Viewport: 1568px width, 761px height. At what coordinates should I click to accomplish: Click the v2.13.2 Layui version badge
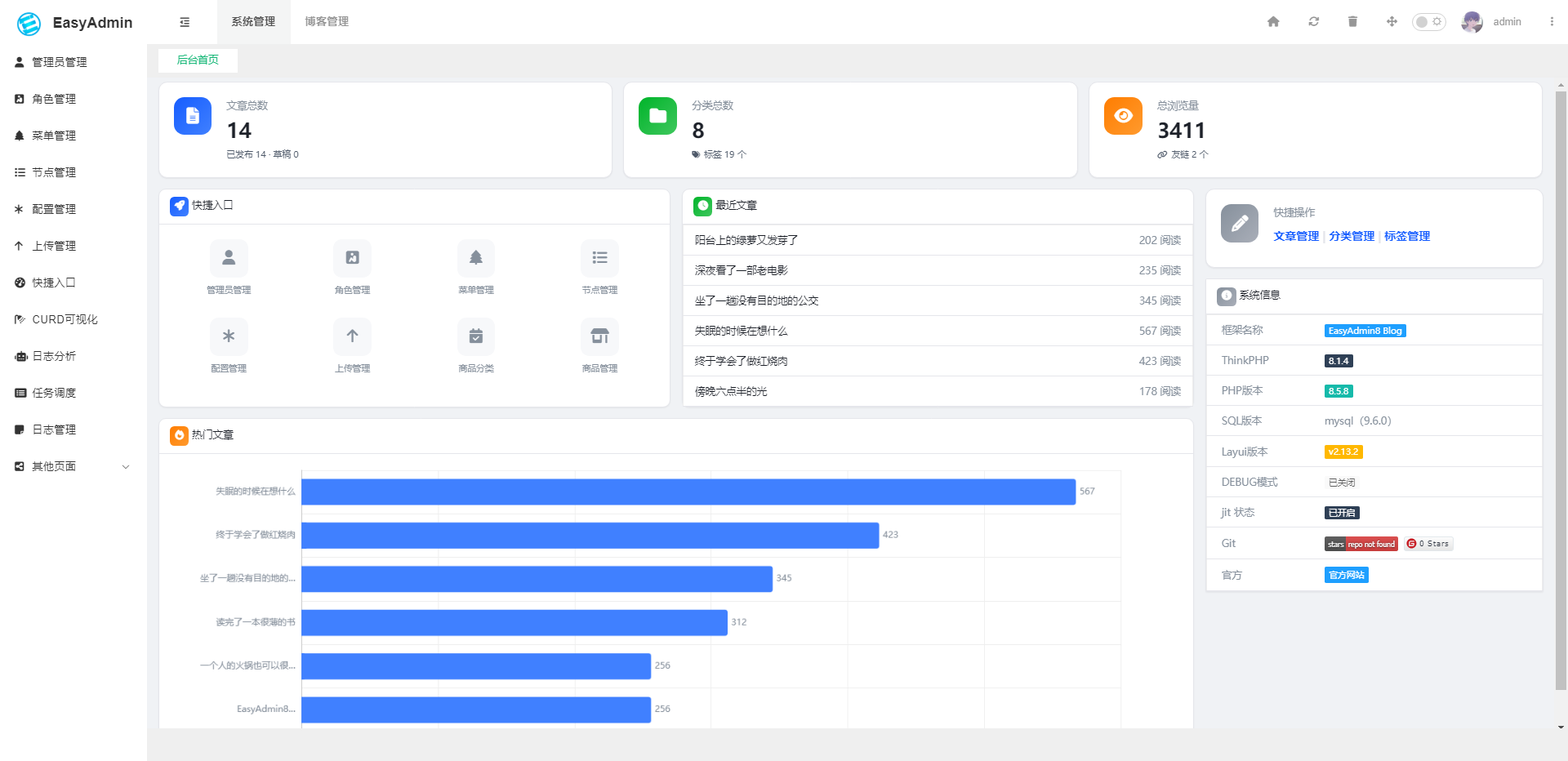[x=1343, y=452]
